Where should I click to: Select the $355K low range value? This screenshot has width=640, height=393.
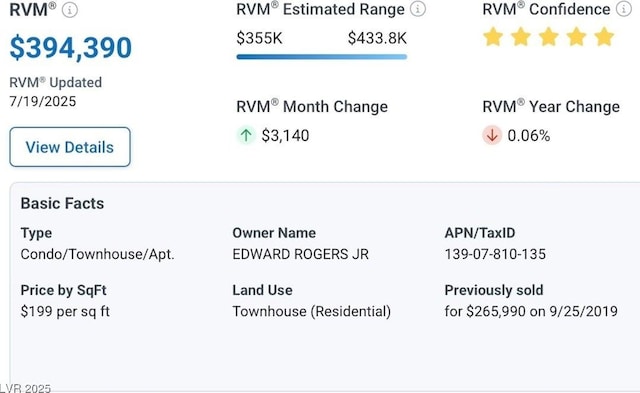click(x=259, y=38)
